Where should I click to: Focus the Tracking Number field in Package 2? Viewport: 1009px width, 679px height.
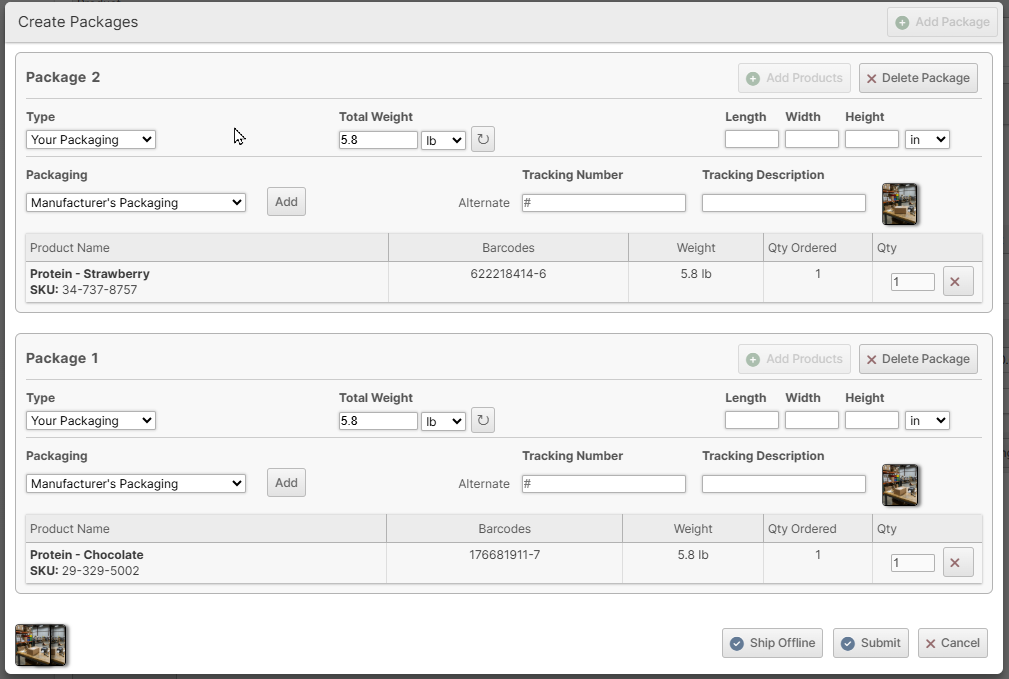click(x=604, y=203)
